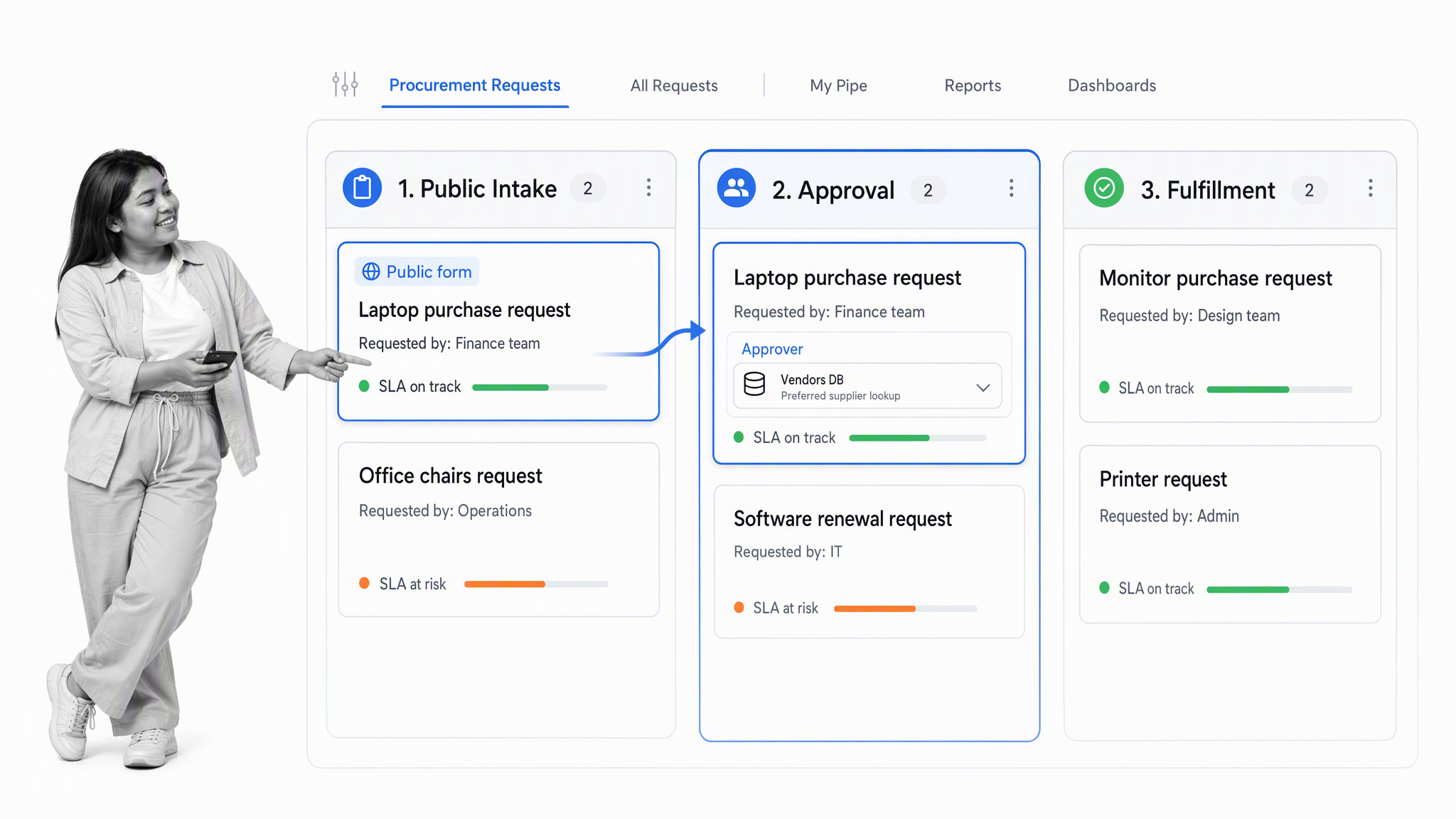Click the Public form tag
Viewport: 1456px width, 819px height.
click(x=417, y=272)
